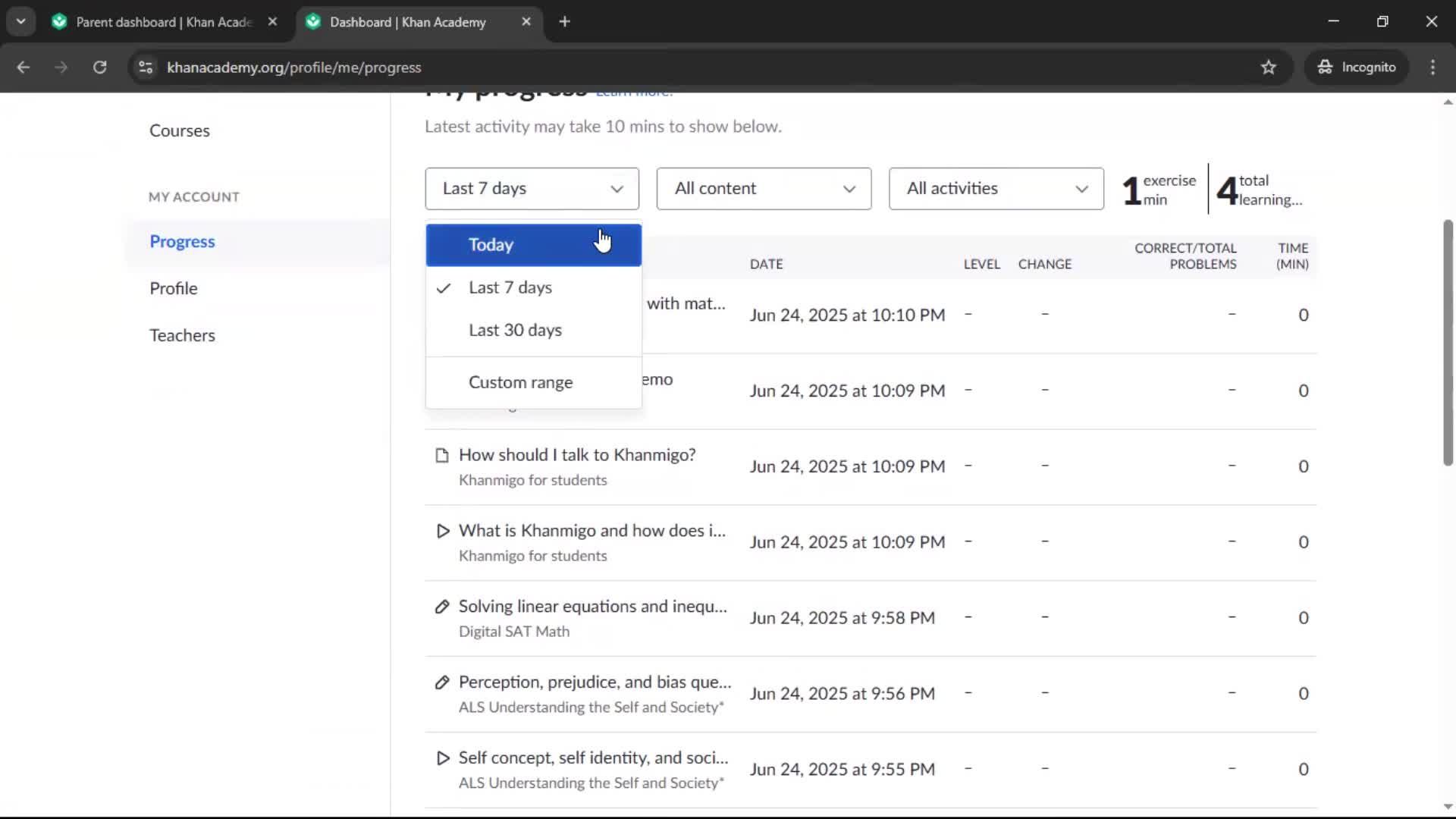Switch to the Parent dashboard tab
The width and height of the screenshot is (1456, 819).
163,22
